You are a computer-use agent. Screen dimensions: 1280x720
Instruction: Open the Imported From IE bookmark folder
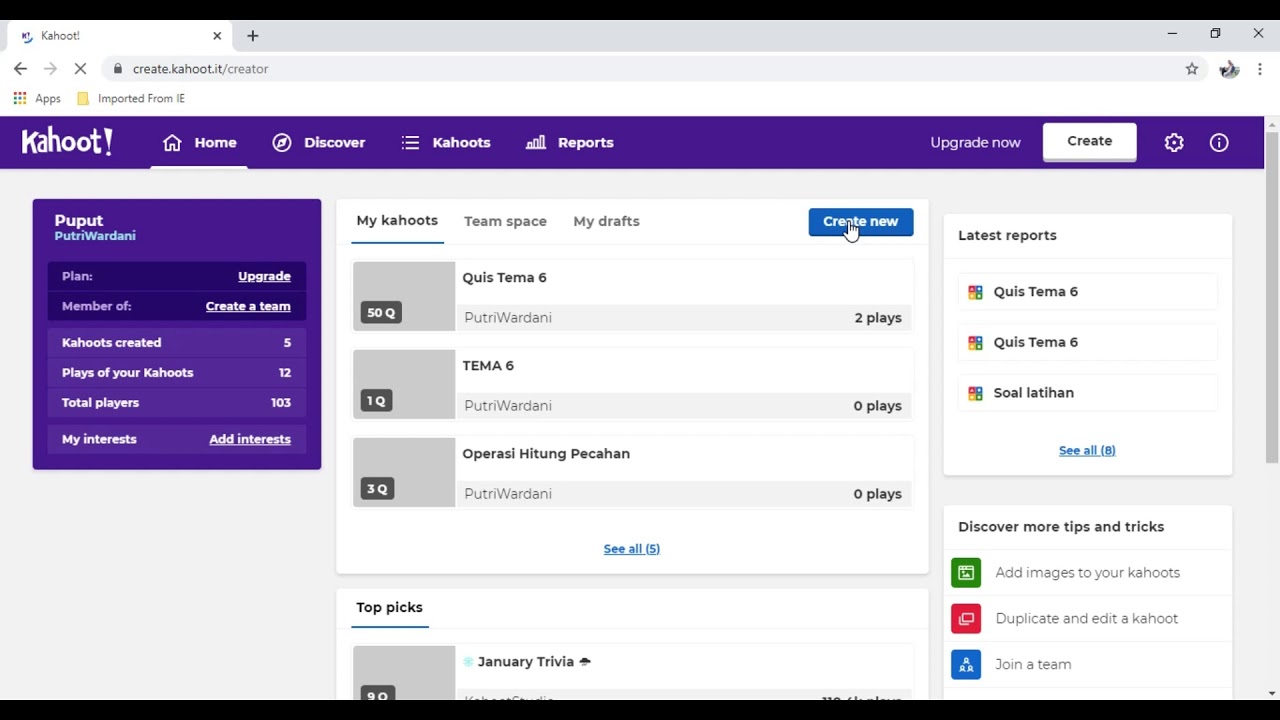[131, 98]
